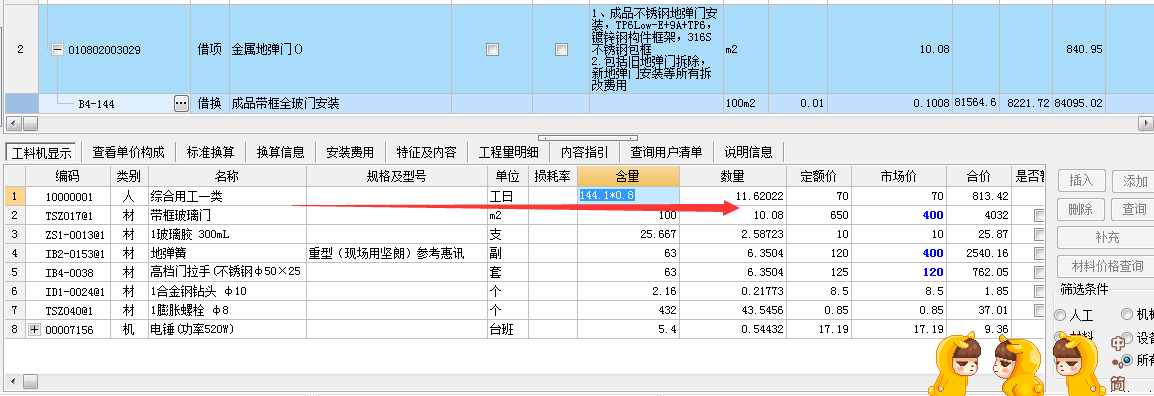The height and width of the screenshot is (396, 1154).
Task: Click market price 400 for 带框玻璃门
Action: pos(899,216)
